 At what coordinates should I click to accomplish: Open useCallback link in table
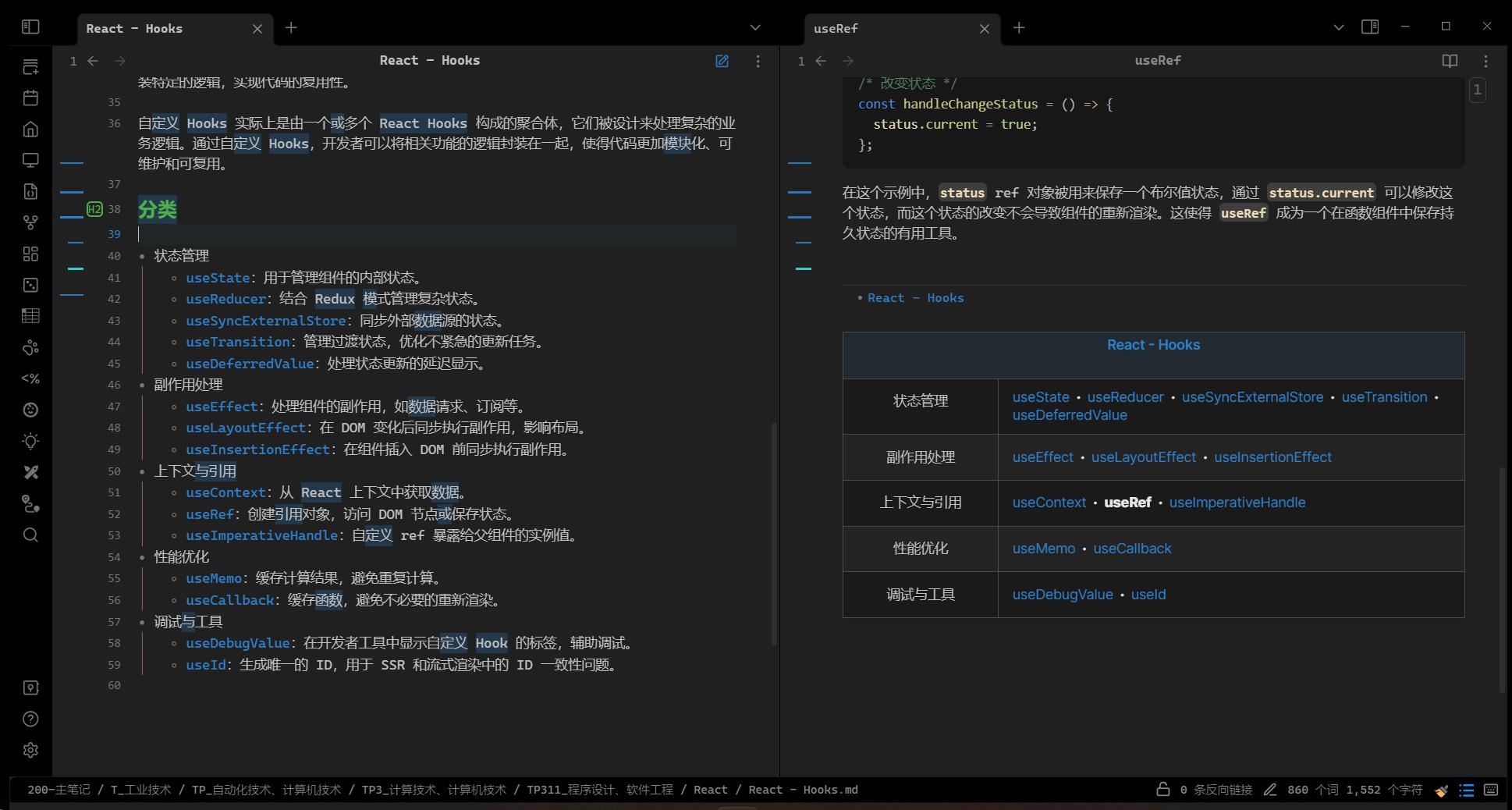(x=1132, y=549)
